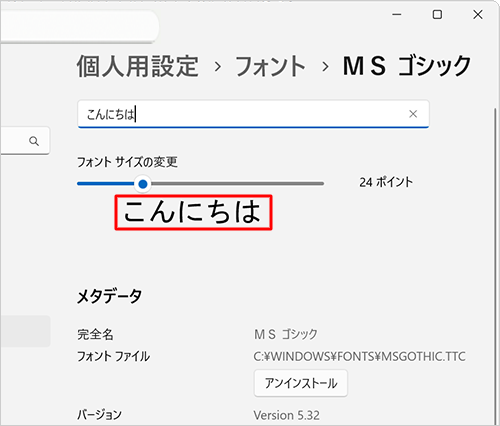This screenshot has width=500, height=426.
Task: Click the search magnifier icon in sidebar
Action: pos(34,141)
